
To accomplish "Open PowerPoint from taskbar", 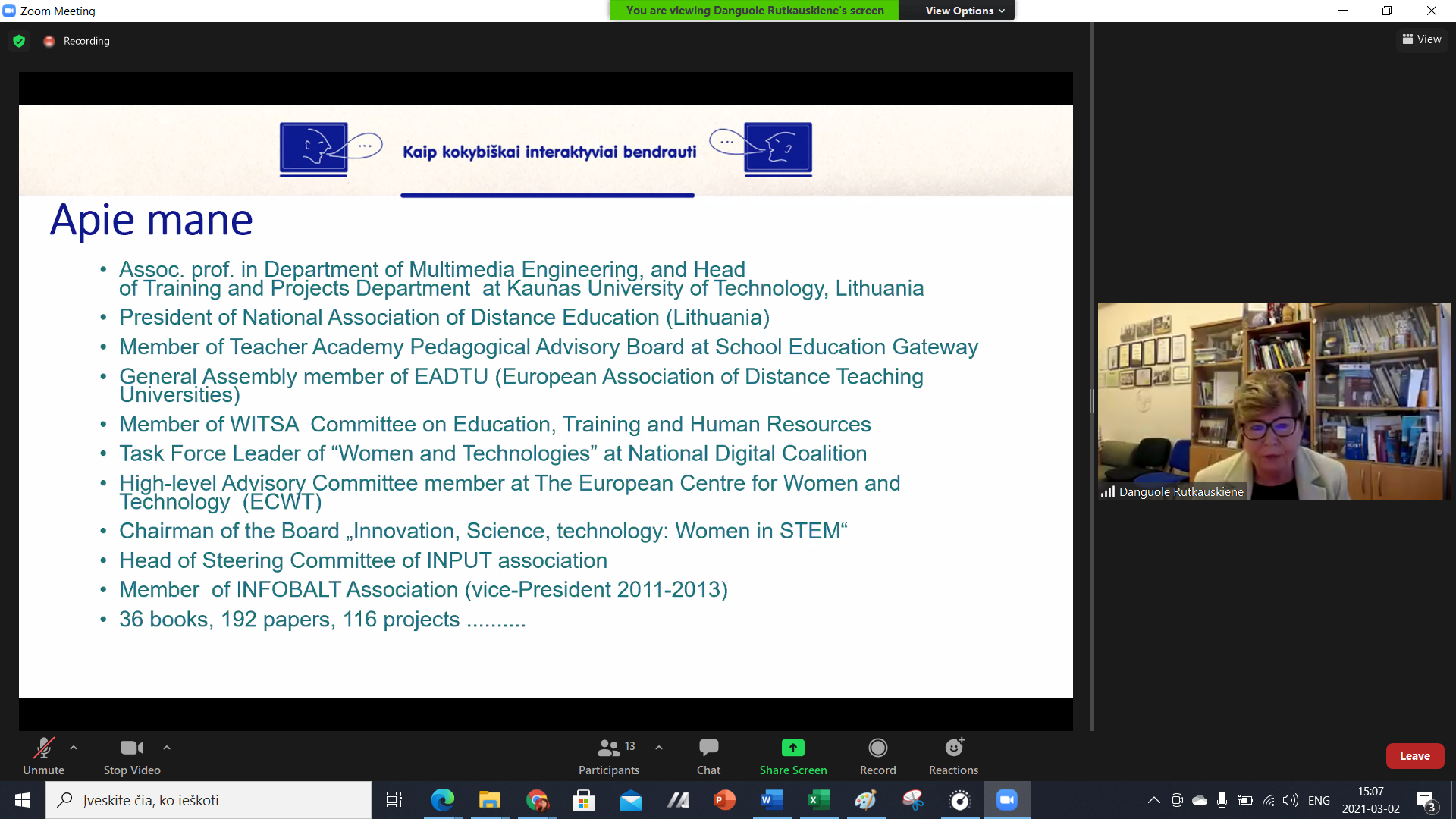I will (724, 800).
